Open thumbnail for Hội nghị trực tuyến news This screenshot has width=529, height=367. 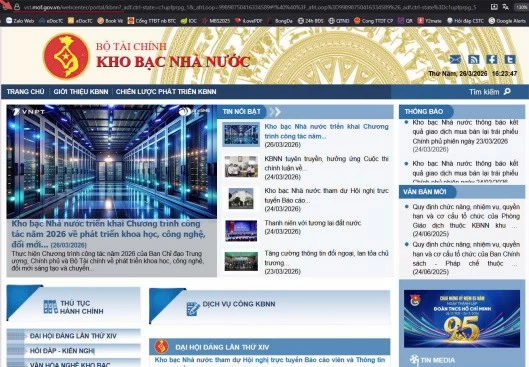pyautogui.click(x=241, y=198)
